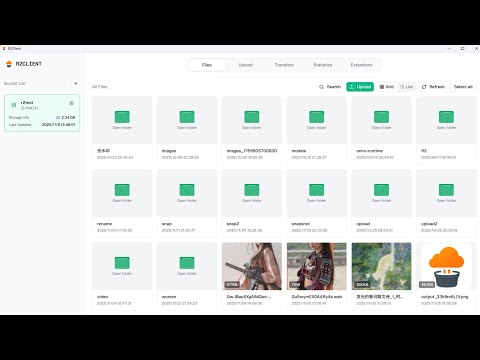480x360 pixels.
Task: Open the rename folder icon
Action: click(x=122, y=190)
